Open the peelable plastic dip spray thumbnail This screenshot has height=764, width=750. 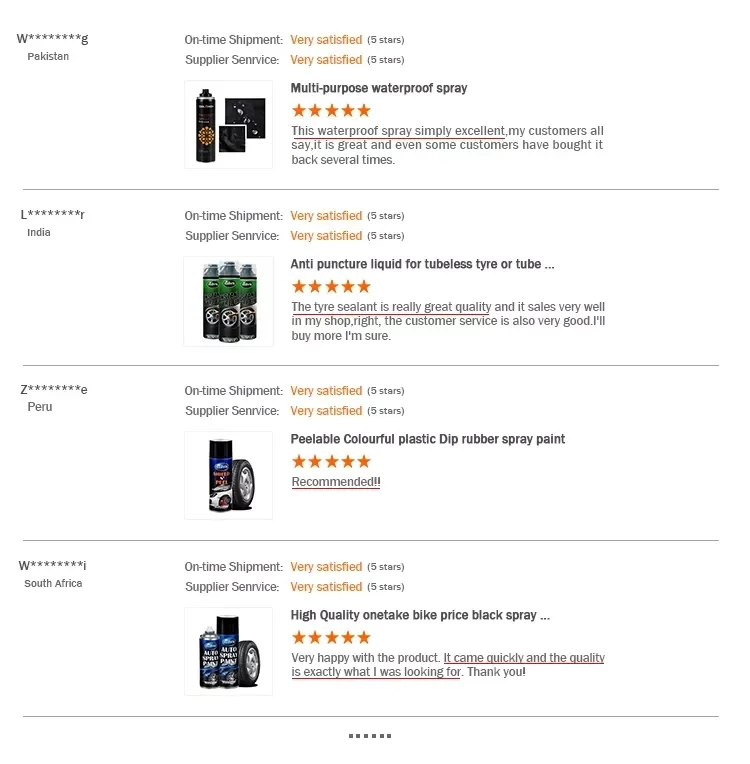tap(228, 475)
